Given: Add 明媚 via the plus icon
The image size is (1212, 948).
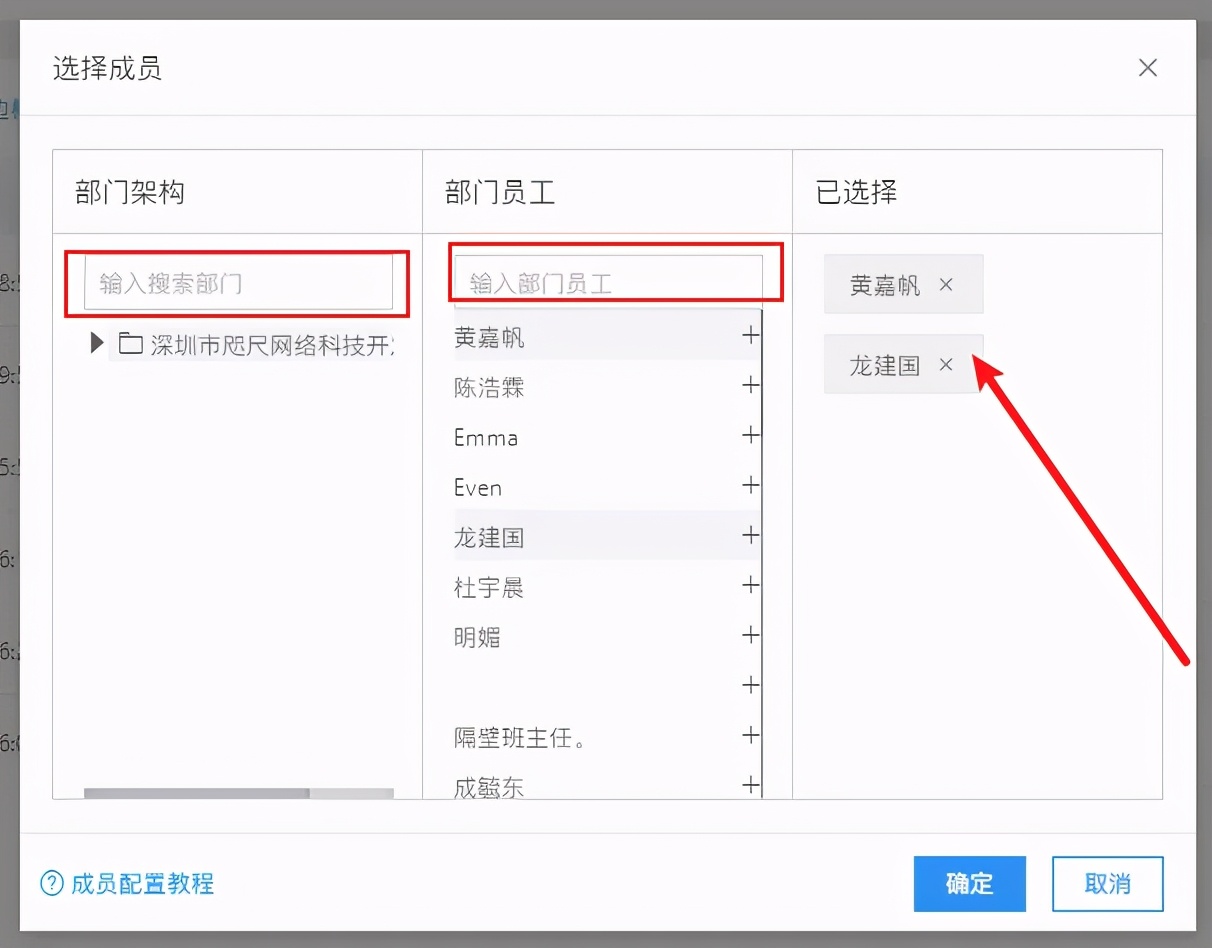Looking at the screenshot, I should coord(750,635).
